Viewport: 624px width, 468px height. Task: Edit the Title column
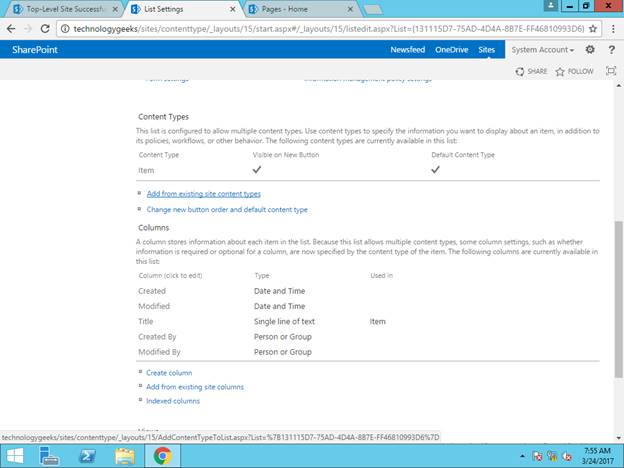click(146, 321)
